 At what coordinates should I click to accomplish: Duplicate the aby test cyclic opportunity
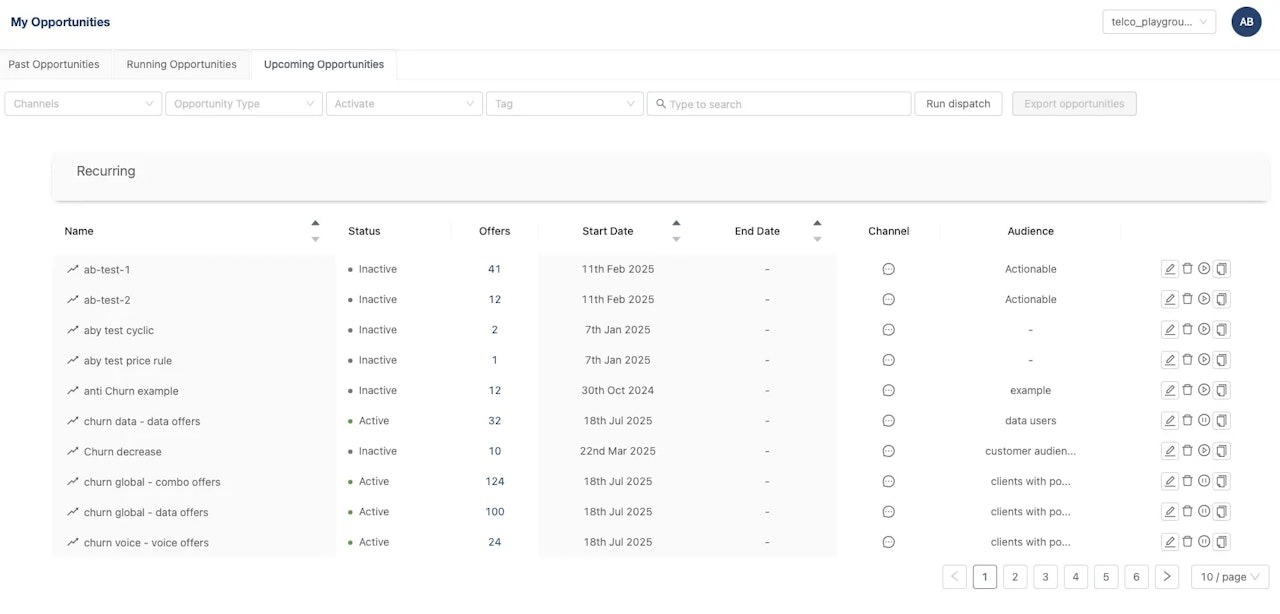(x=1222, y=330)
